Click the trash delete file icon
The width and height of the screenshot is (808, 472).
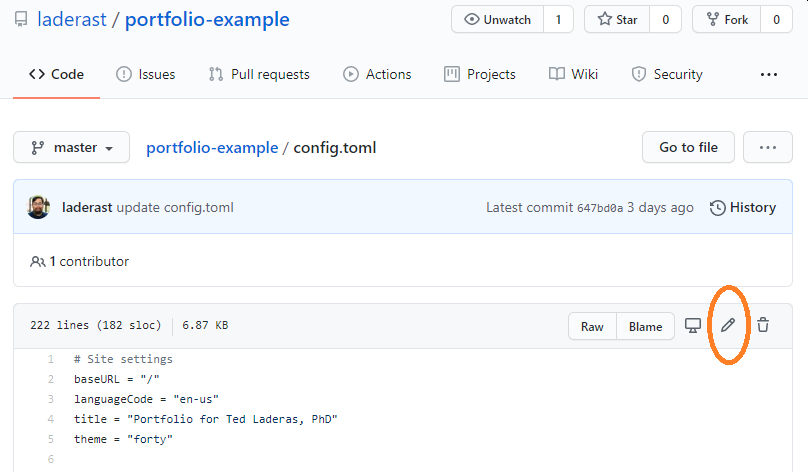click(763, 325)
